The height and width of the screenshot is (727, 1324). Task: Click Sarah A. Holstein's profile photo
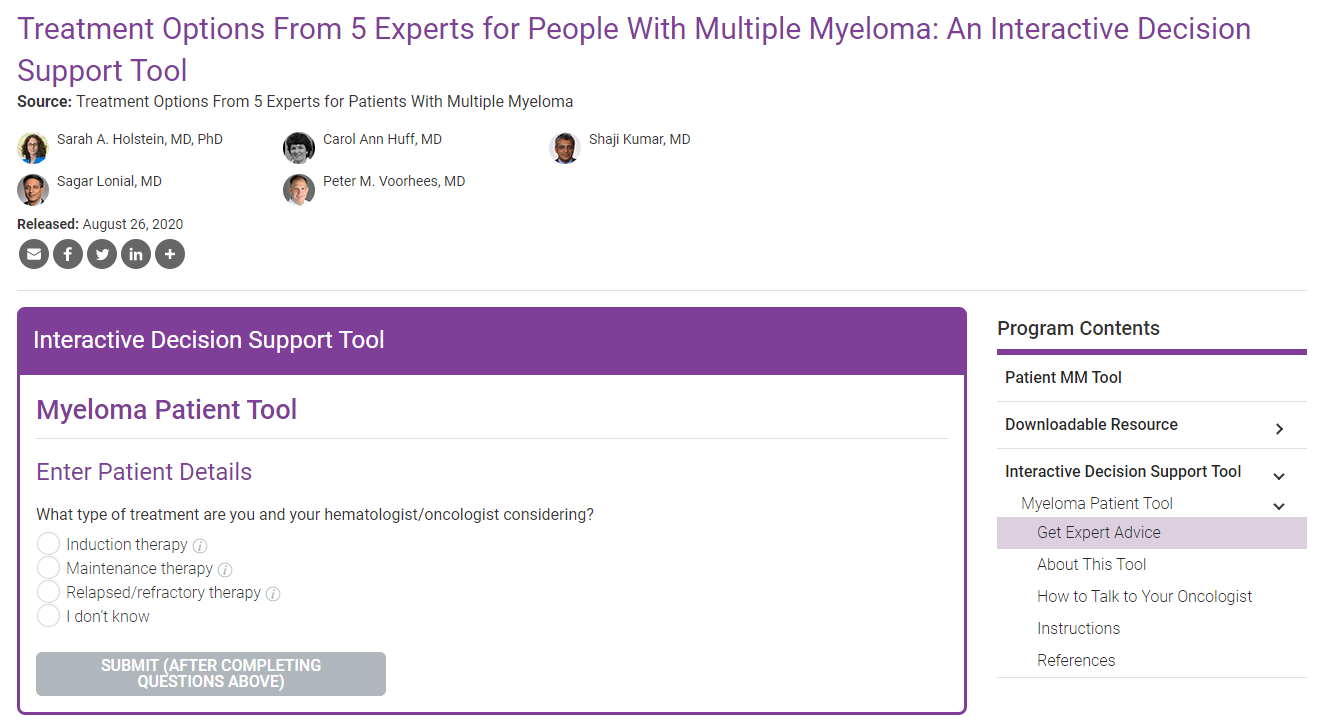[x=33, y=148]
